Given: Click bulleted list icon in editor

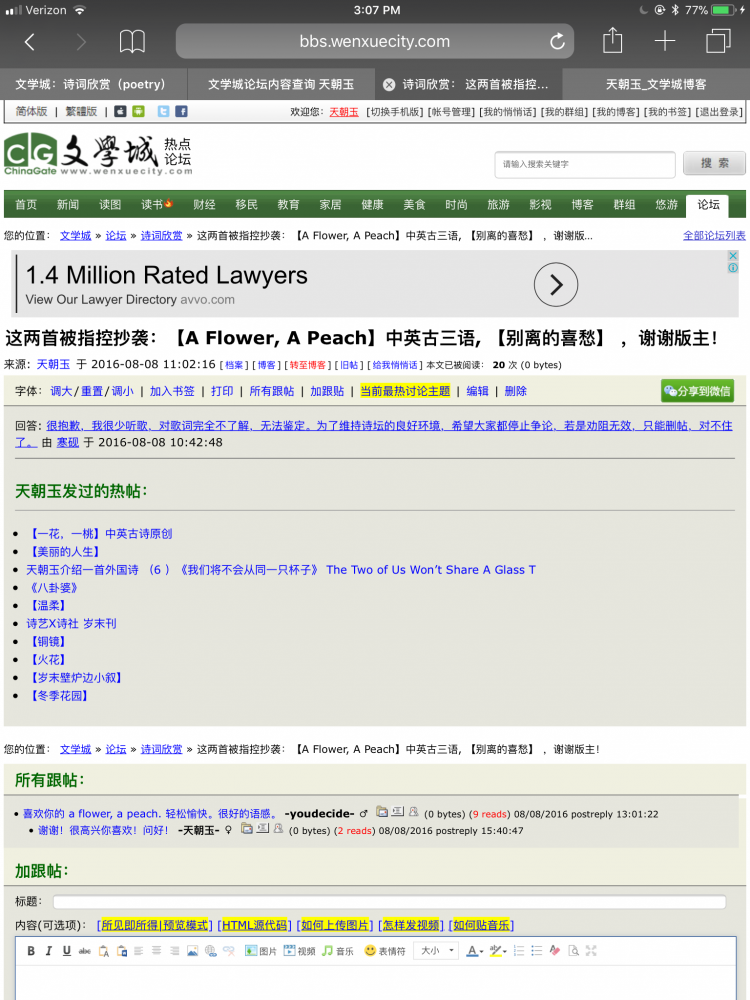Looking at the screenshot, I should (536, 951).
